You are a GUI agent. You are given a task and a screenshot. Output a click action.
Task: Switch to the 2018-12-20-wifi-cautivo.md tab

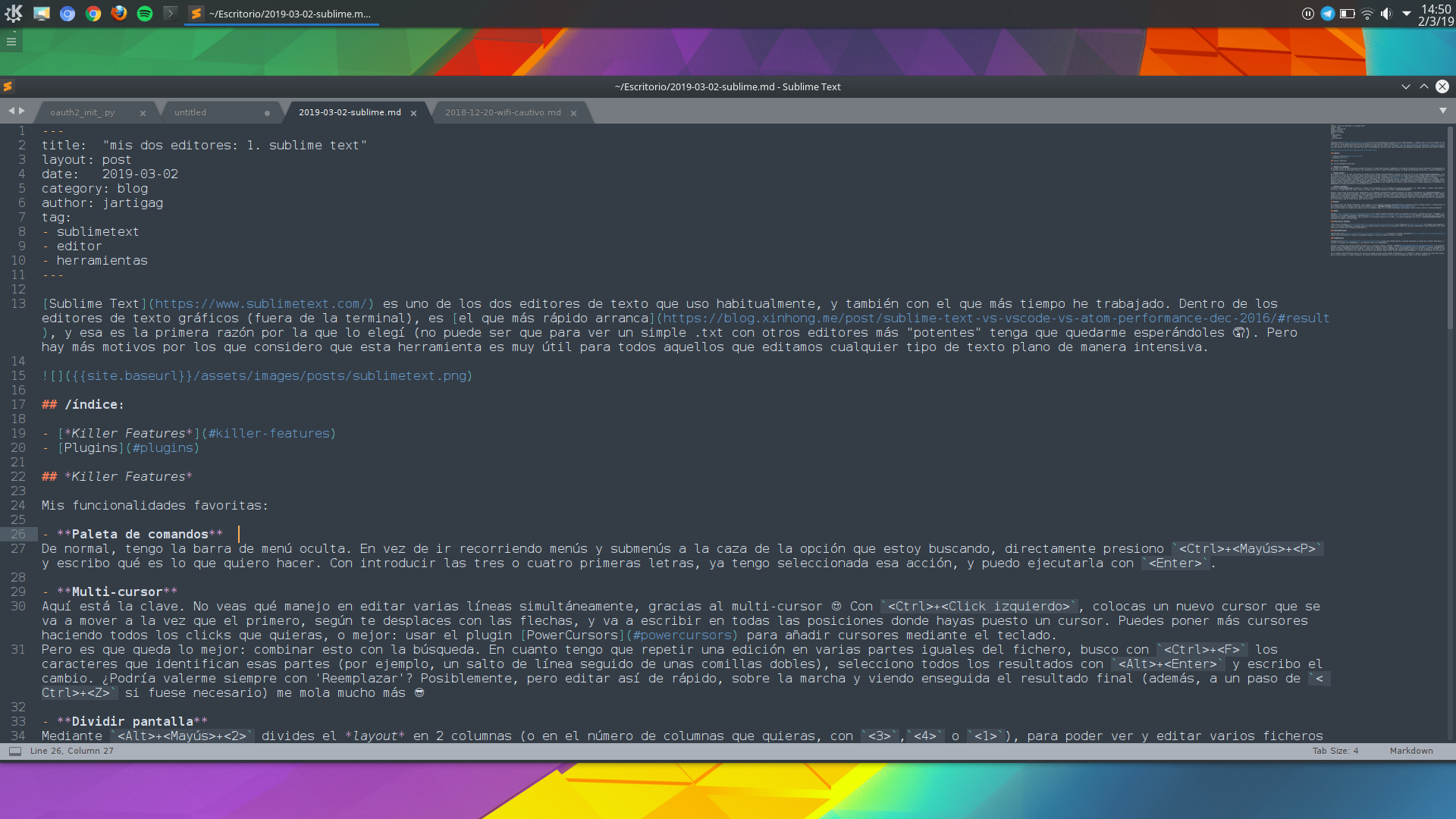pos(503,112)
